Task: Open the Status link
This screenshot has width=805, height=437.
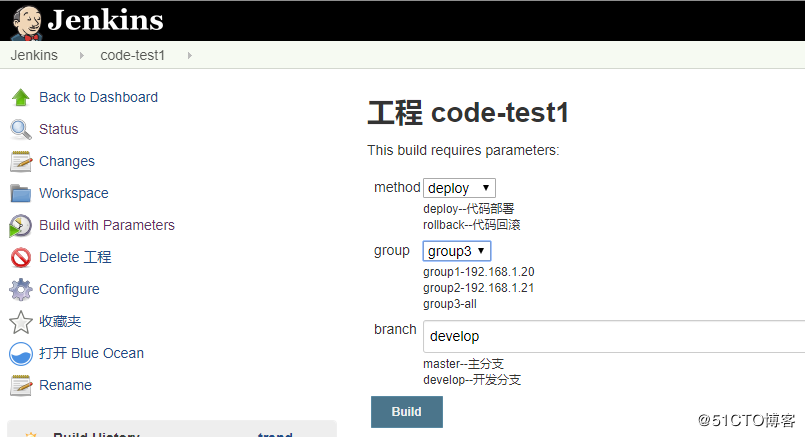Action: pos(59,129)
